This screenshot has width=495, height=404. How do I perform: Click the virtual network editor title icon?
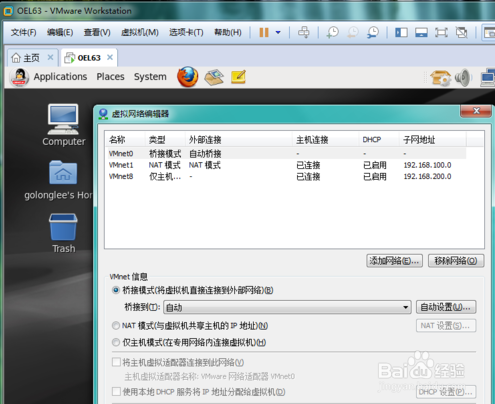tap(103, 114)
